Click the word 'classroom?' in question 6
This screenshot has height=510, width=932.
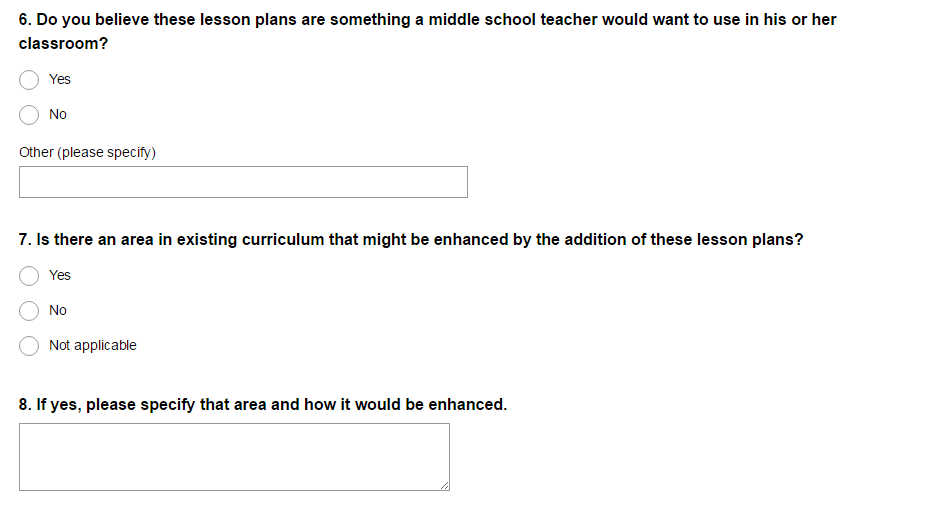63,44
